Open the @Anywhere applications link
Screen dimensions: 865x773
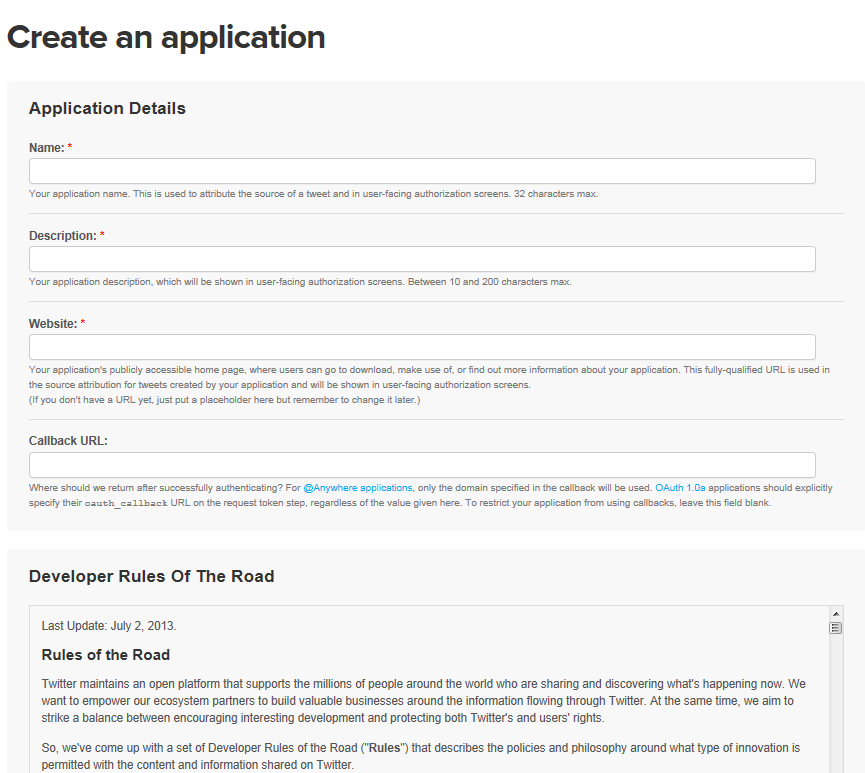click(x=357, y=488)
